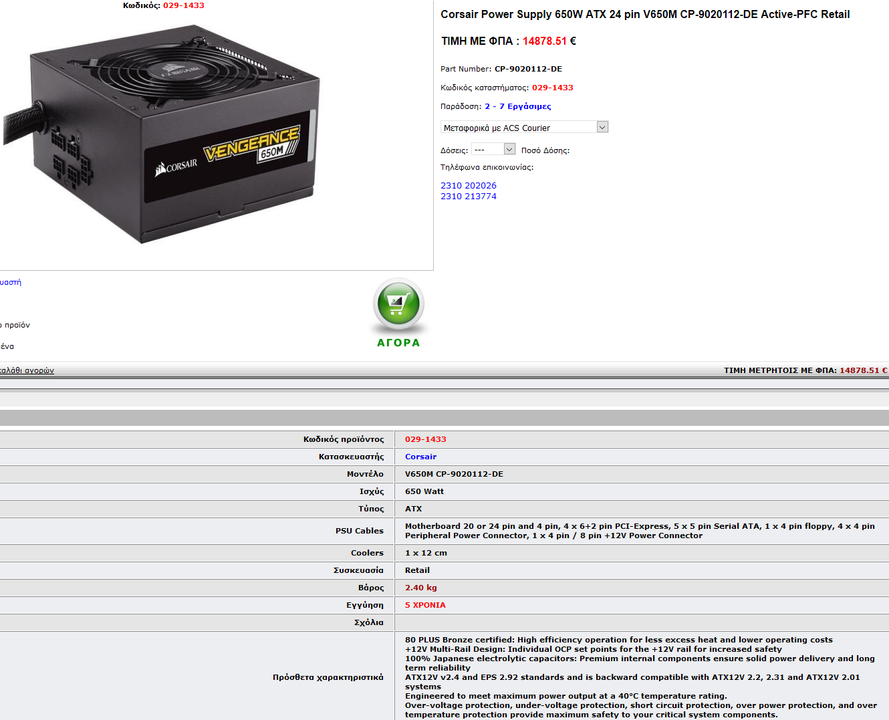Screen dimensions: 889x720
Task: Click the weight value 2.40 kg
Action: [x=421, y=587]
